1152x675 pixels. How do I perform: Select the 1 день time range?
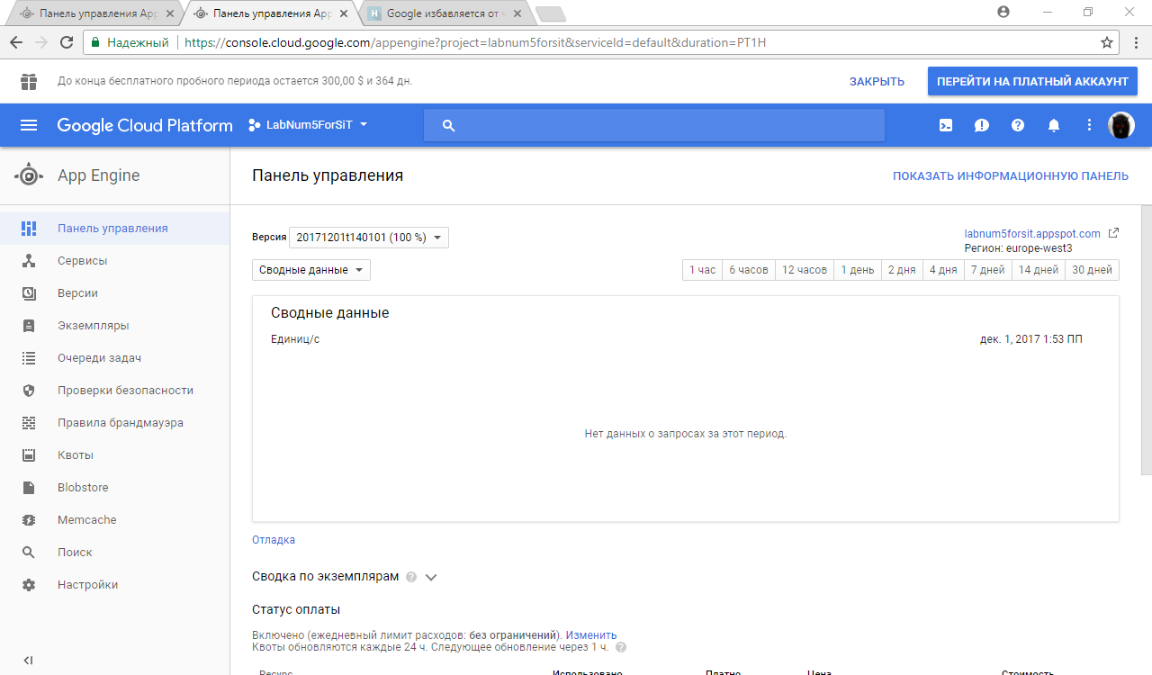point(857,270)
